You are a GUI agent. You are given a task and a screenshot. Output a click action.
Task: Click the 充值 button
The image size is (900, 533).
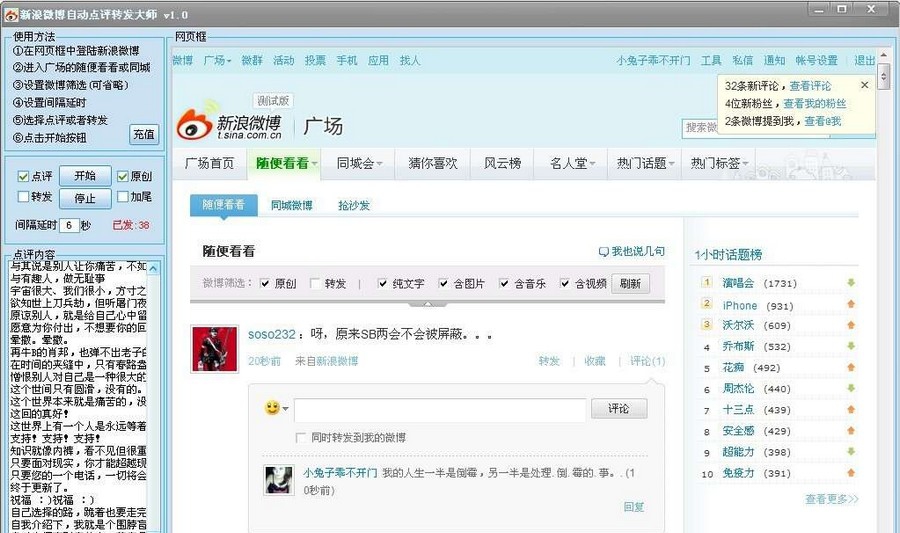pyautogui.click(x=144, y=134)
